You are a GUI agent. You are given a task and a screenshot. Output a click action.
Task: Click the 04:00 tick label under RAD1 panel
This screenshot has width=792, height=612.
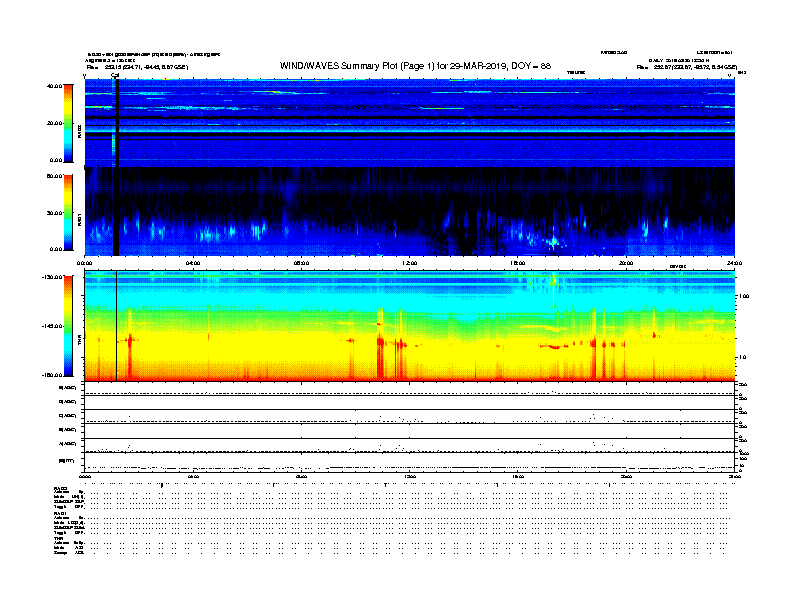[193, 263]
